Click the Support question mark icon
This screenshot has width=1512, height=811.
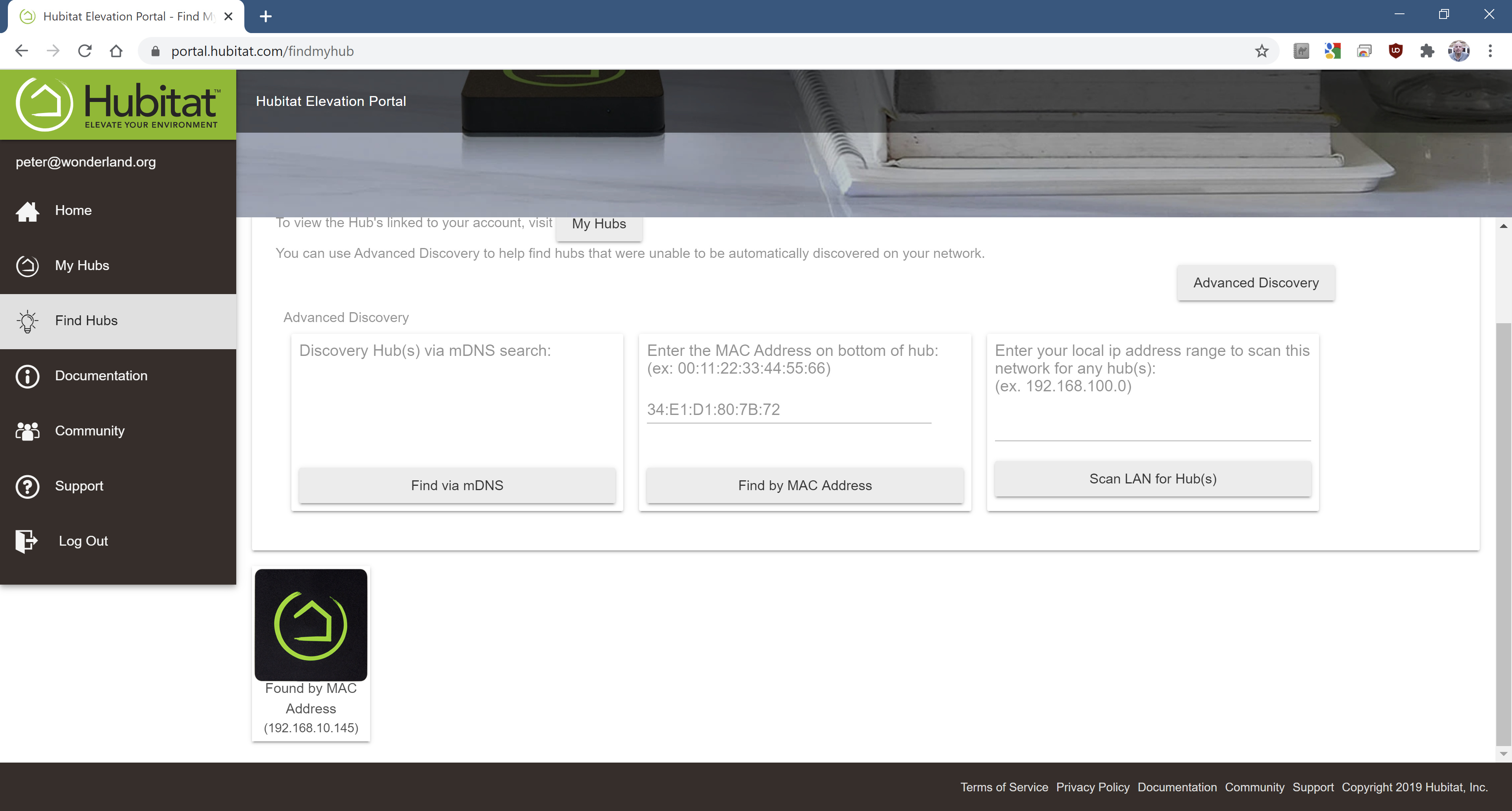click(27, 487)
